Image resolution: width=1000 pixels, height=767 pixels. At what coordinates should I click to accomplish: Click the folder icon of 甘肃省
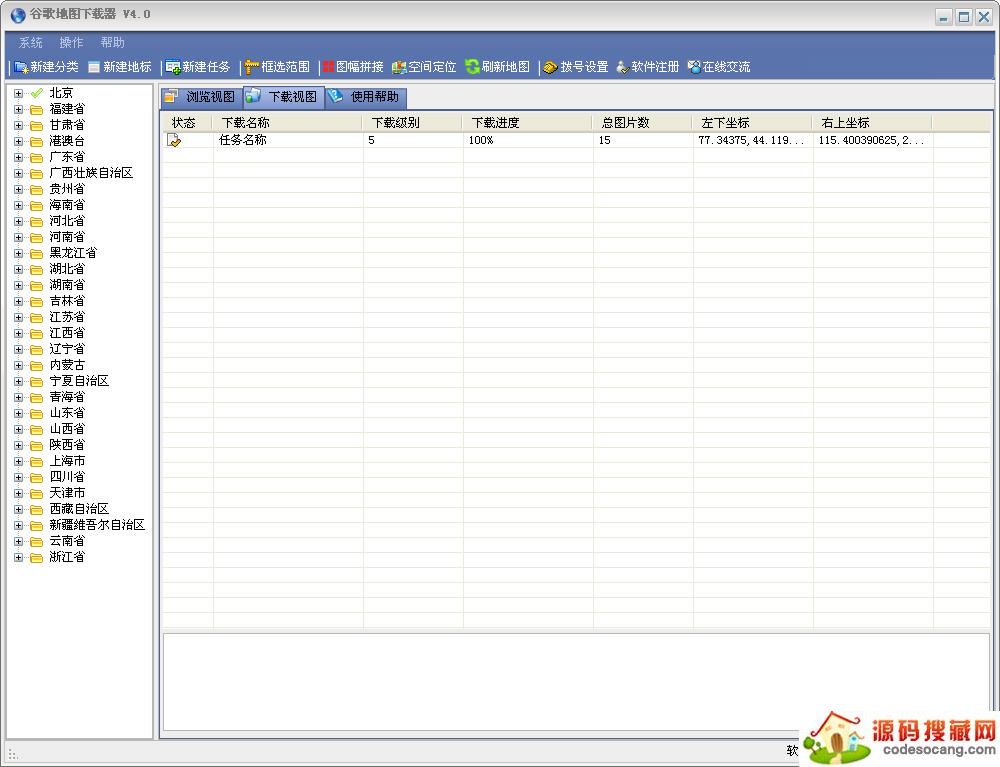tap(37, 126)
